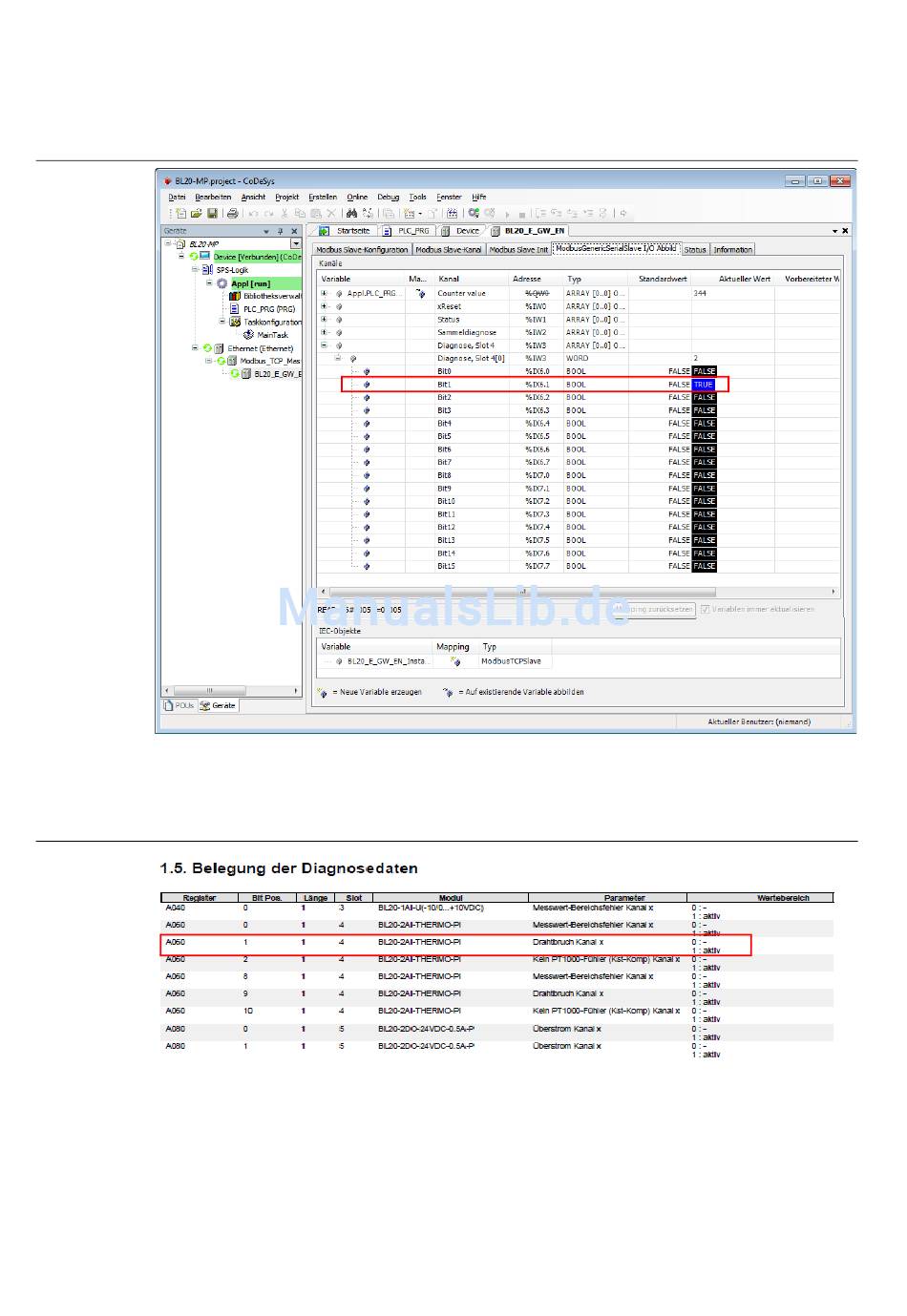The width and height of the screenshot is (907, 1316).
Task: Click the Find binoculars toolbar icon
Action: (x=352, y=214)
